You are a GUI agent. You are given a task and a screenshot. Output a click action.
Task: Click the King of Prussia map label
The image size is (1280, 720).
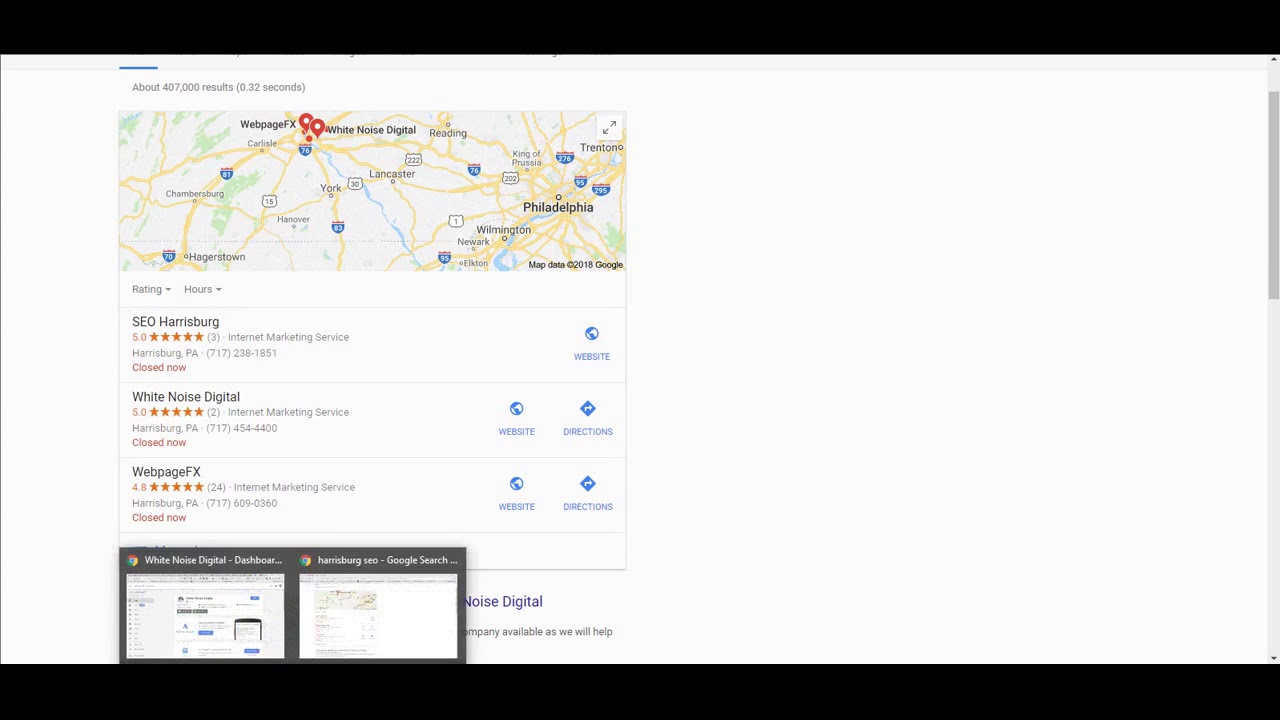pos(527,158)
